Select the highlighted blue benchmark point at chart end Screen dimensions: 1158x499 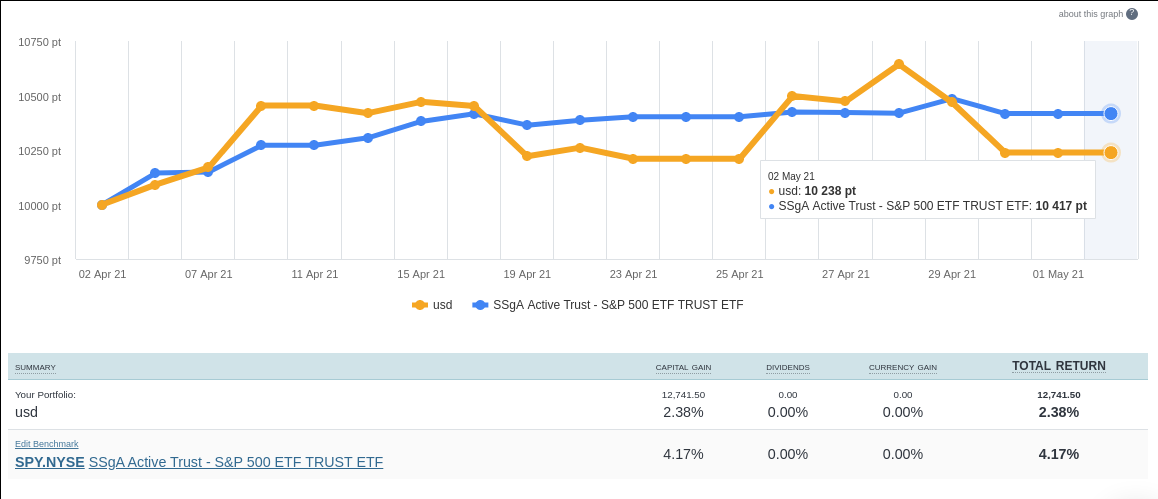click(1111, 113)
